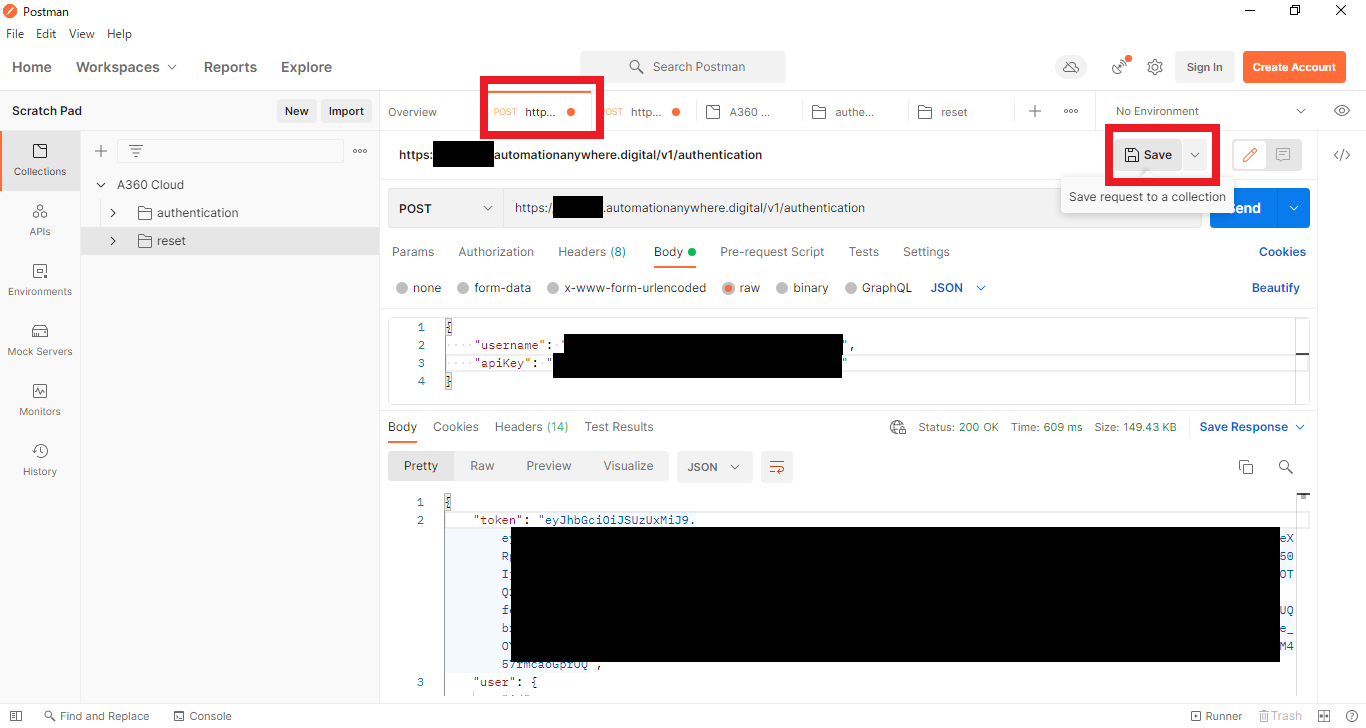The width and height of the screenshot is (1366, 728).
Task: Click the Beautify link
Action: (x=1275, y=288)
